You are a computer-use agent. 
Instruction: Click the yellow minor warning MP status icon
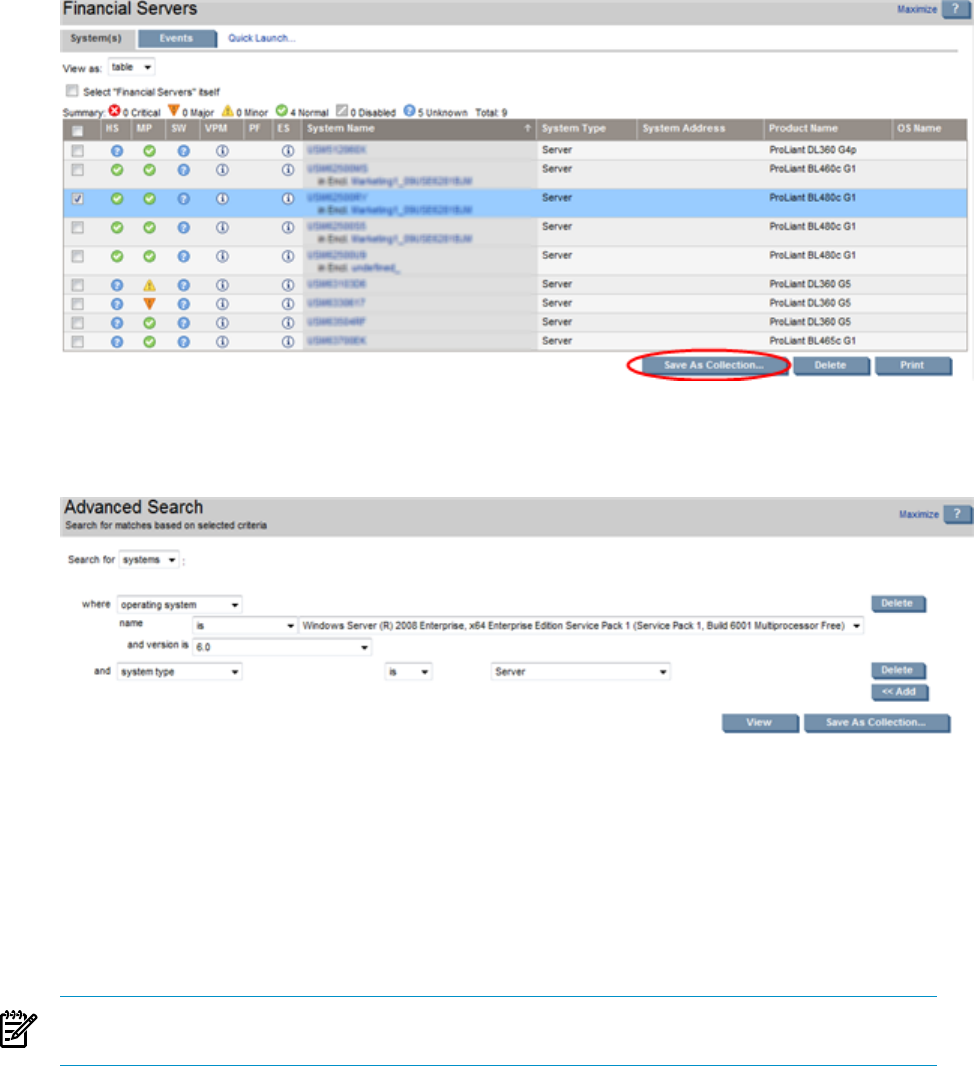pyautogui.click(x=149, y=284)
